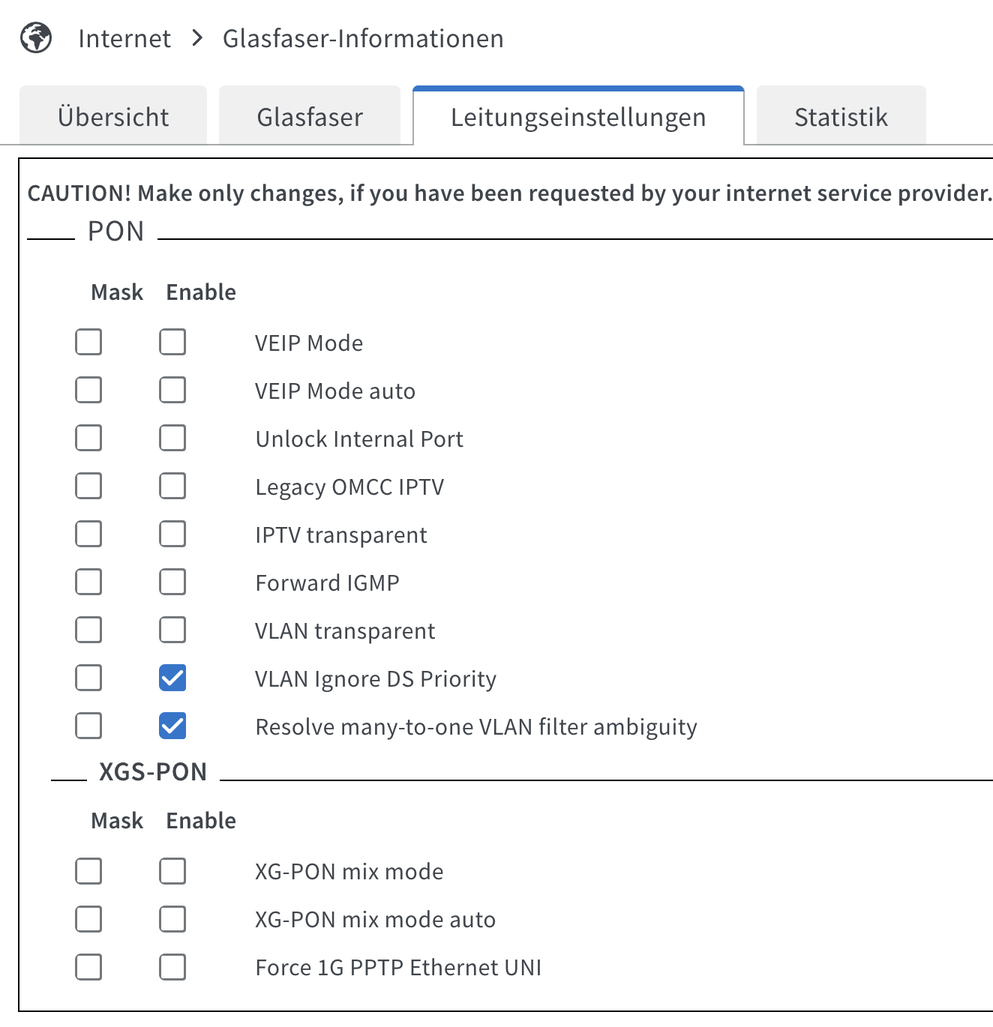Switch to the Glasfaser tab
The height and width of the screenshot is (1027, 993).
[x=310, y=117]
